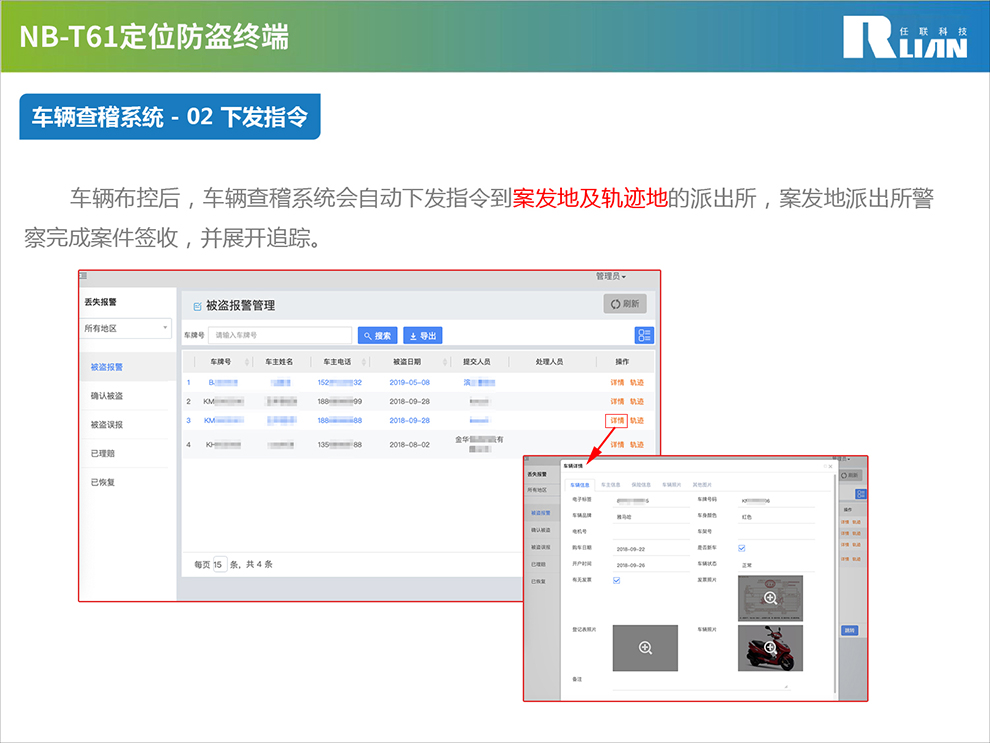The image size is (990, 743).
Task: Expand the 管理员 user menu
Action: 611,276
